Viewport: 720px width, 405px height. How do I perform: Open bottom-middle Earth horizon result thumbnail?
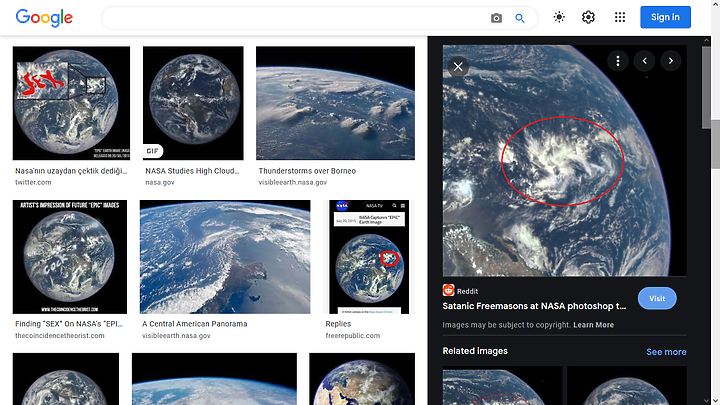coord(214,379)
